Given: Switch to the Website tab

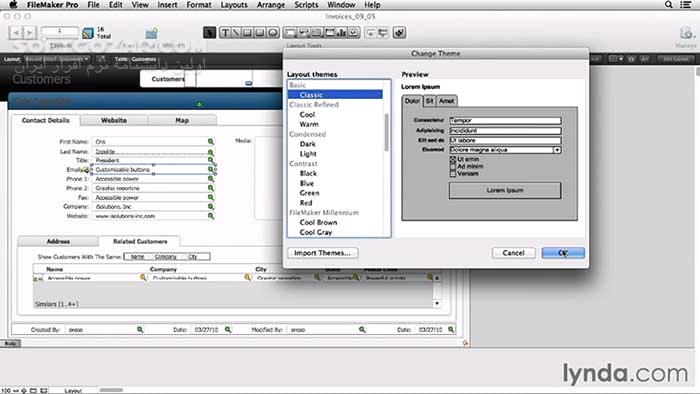Looking at the screenshot, I should pyautogui.click(x=114, y=120).
